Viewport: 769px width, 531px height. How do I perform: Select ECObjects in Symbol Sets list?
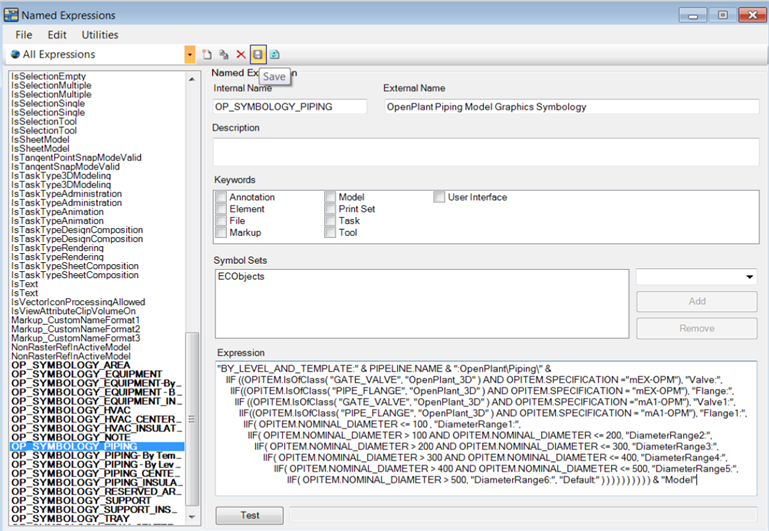pyautogui.click(x=241, y=277)
